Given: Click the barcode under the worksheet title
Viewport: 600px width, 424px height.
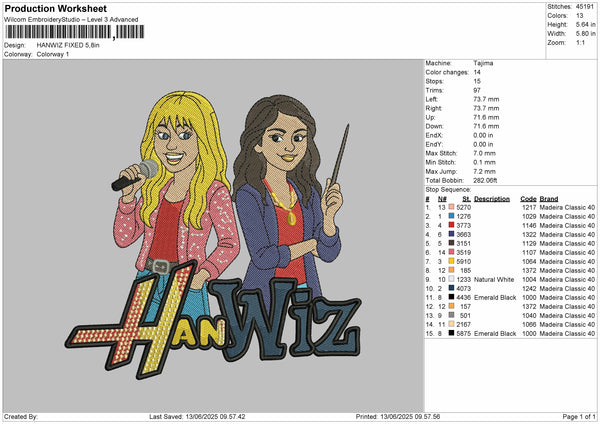Looking at the screenshot, I should pos(75,32).
